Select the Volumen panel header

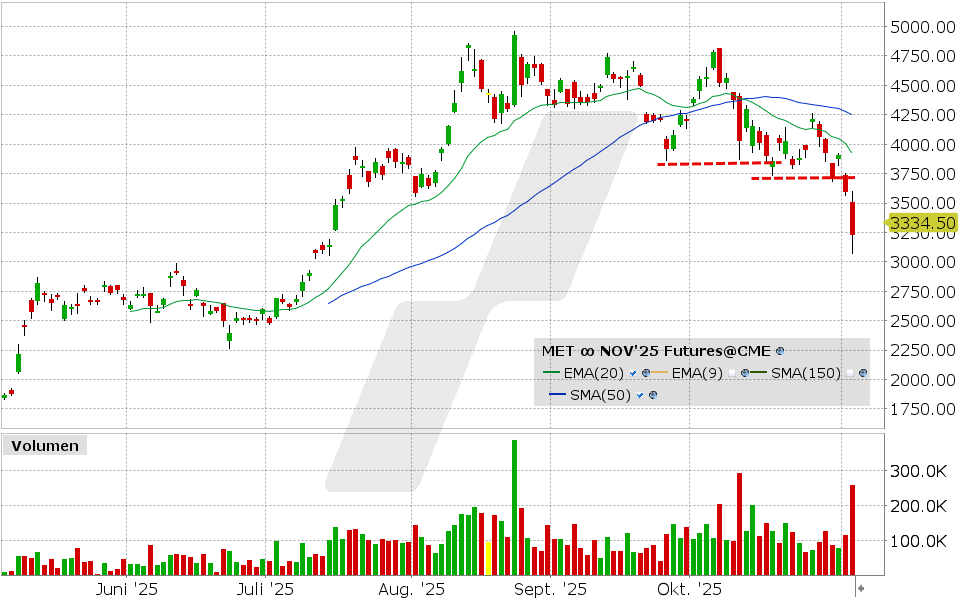point(43,446)
